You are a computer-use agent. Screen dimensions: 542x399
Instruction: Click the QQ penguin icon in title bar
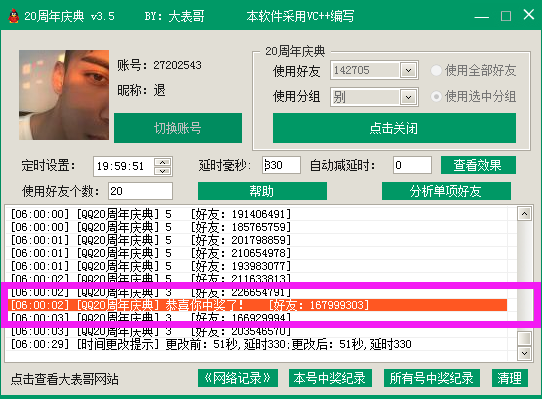13,16
